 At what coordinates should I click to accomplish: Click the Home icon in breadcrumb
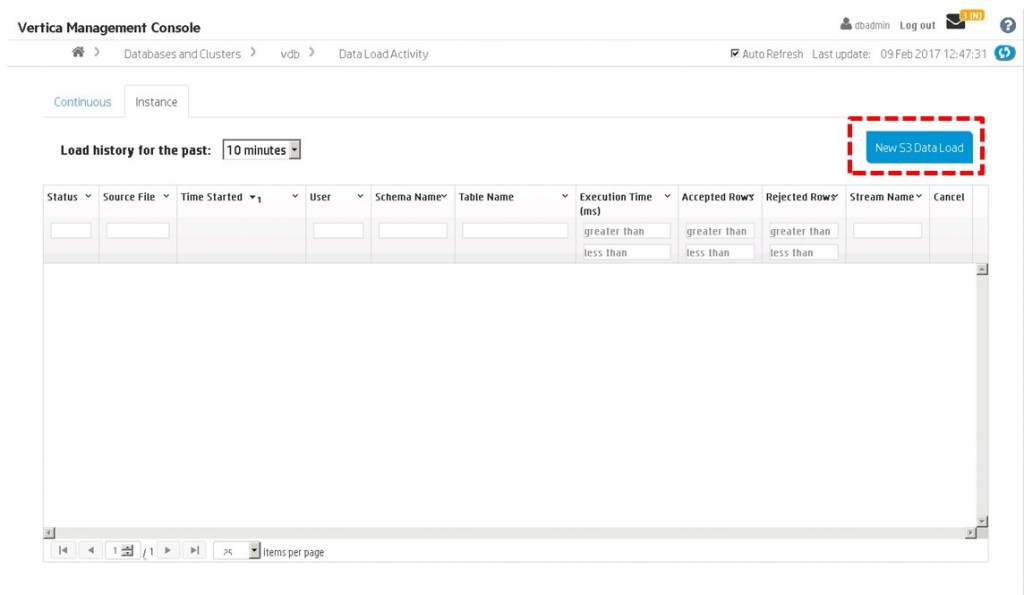click(x=78, y=53)
